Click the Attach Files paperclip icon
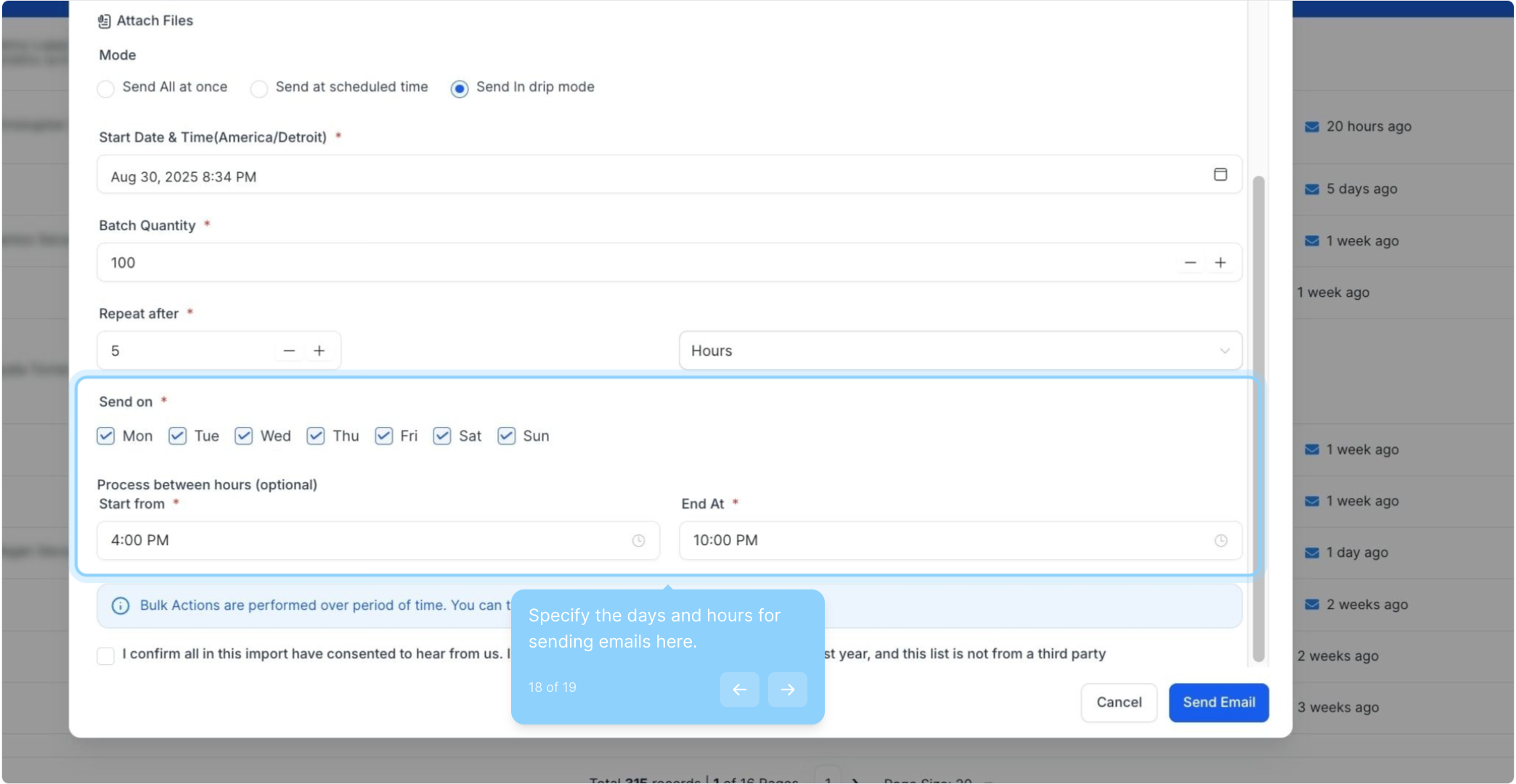The width and height of the screenshot is (1516, 784). tap(104, 21)
